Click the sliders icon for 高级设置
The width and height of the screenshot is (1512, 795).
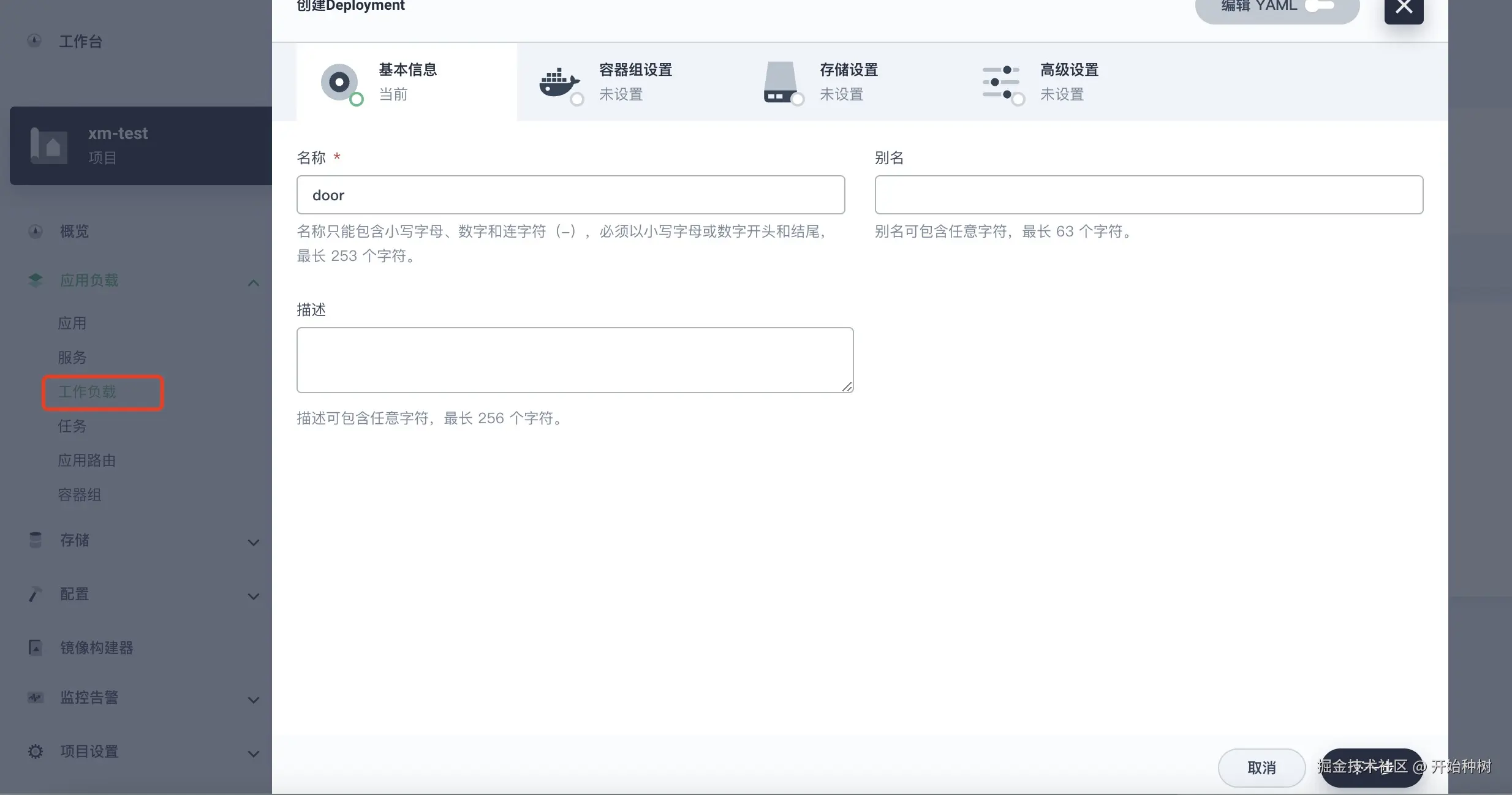pos(1000,82)
